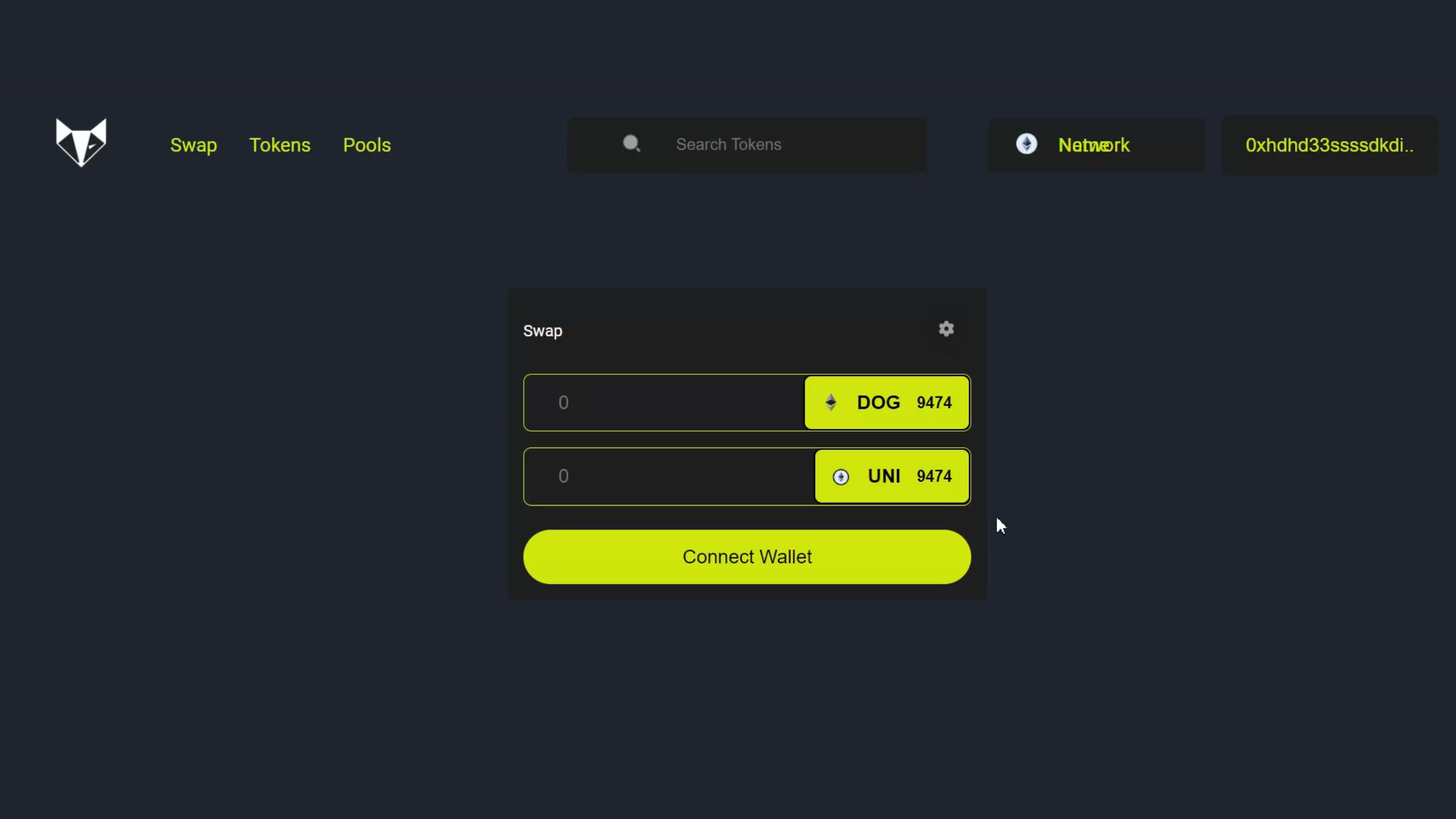Select the Swap navigation menu item
1456x819 pixels.
point(194,145)
